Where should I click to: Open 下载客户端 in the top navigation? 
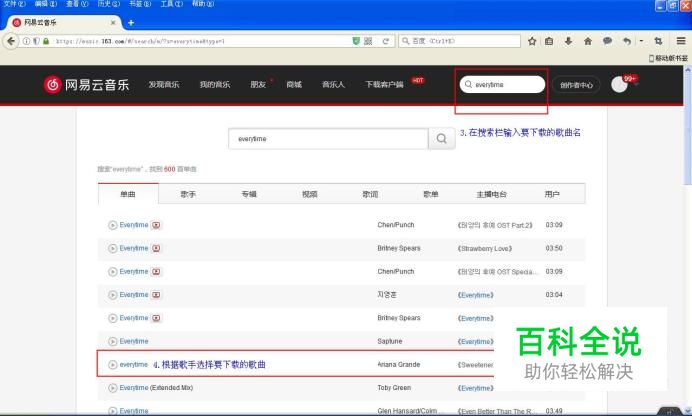point(384,84)
